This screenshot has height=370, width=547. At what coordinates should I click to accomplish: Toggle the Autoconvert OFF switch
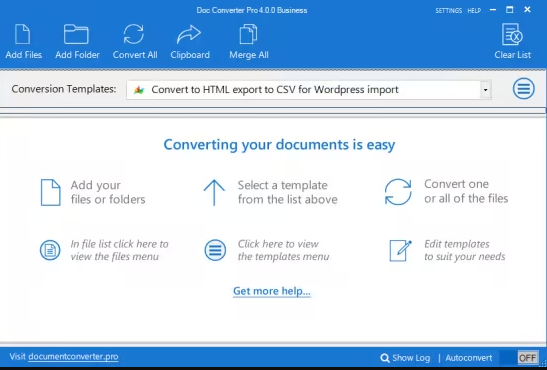pyautogui.click(x=519, y=358)
